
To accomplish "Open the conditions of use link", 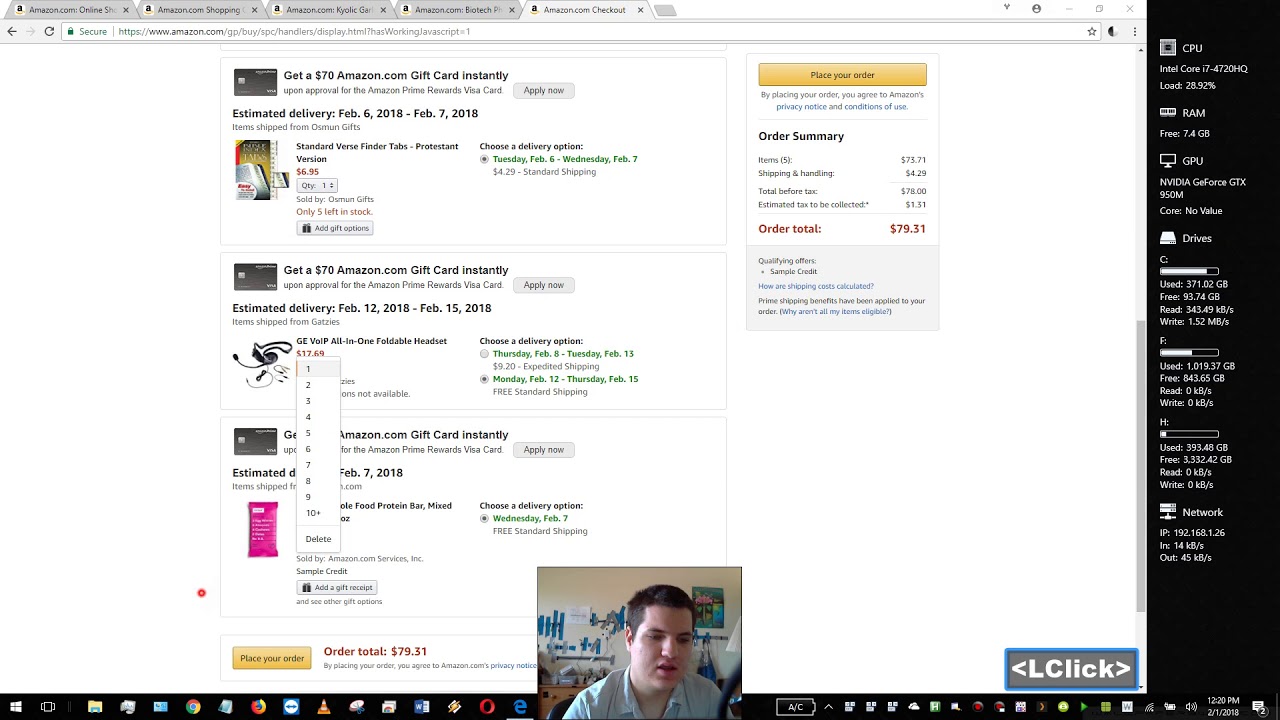I will pos(875,106).
